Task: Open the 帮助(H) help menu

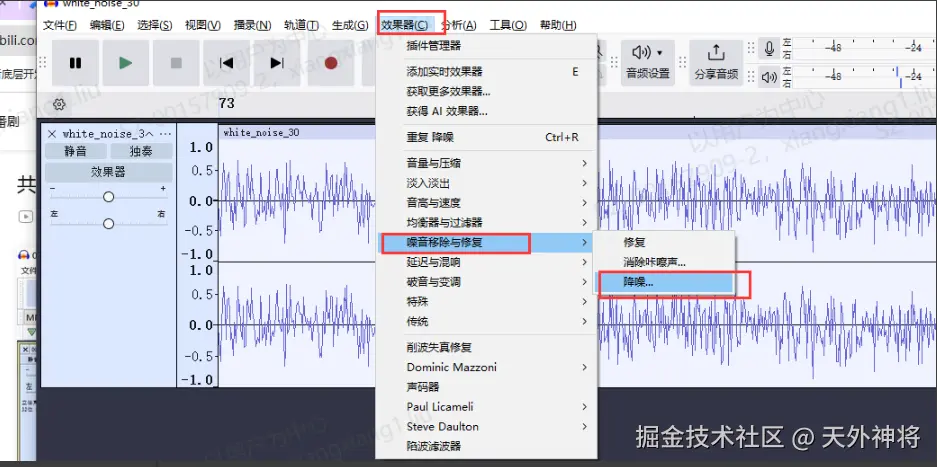Action: 558,25
